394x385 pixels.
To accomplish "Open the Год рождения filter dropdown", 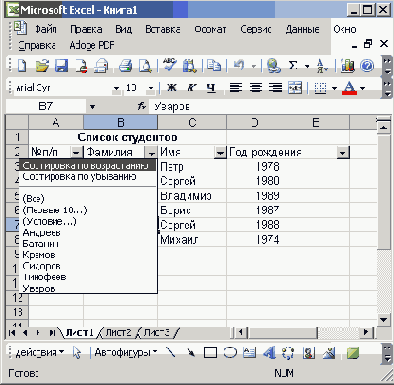I will 343,153.
